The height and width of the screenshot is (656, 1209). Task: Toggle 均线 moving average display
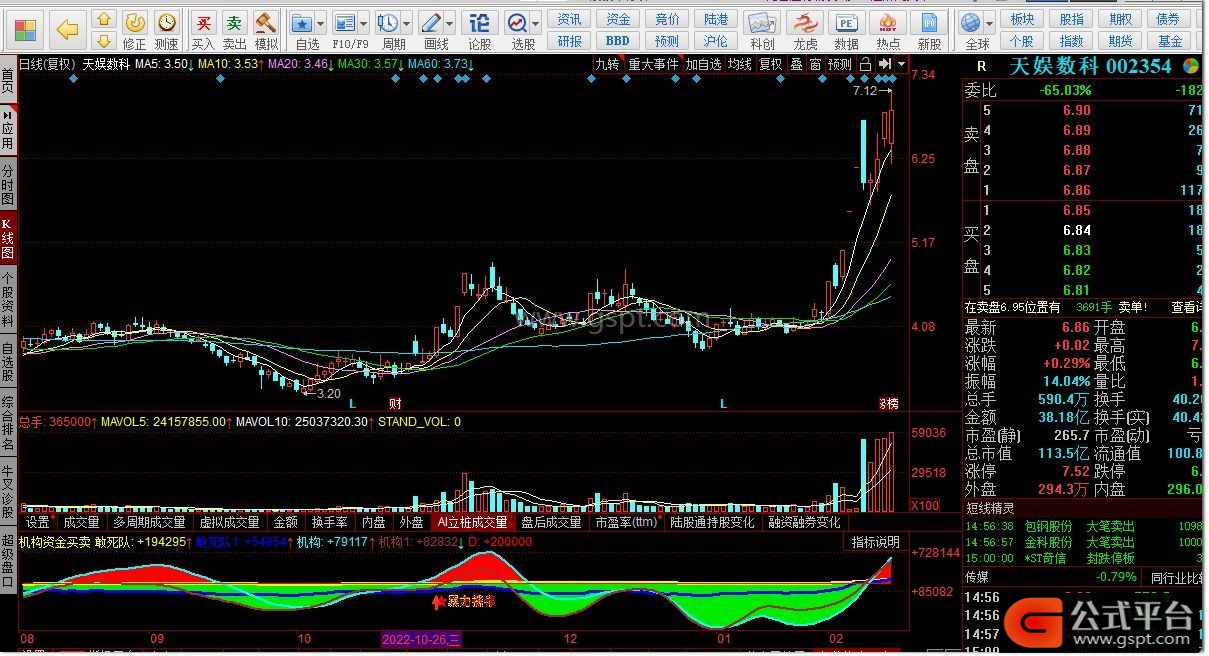[740, 64]
